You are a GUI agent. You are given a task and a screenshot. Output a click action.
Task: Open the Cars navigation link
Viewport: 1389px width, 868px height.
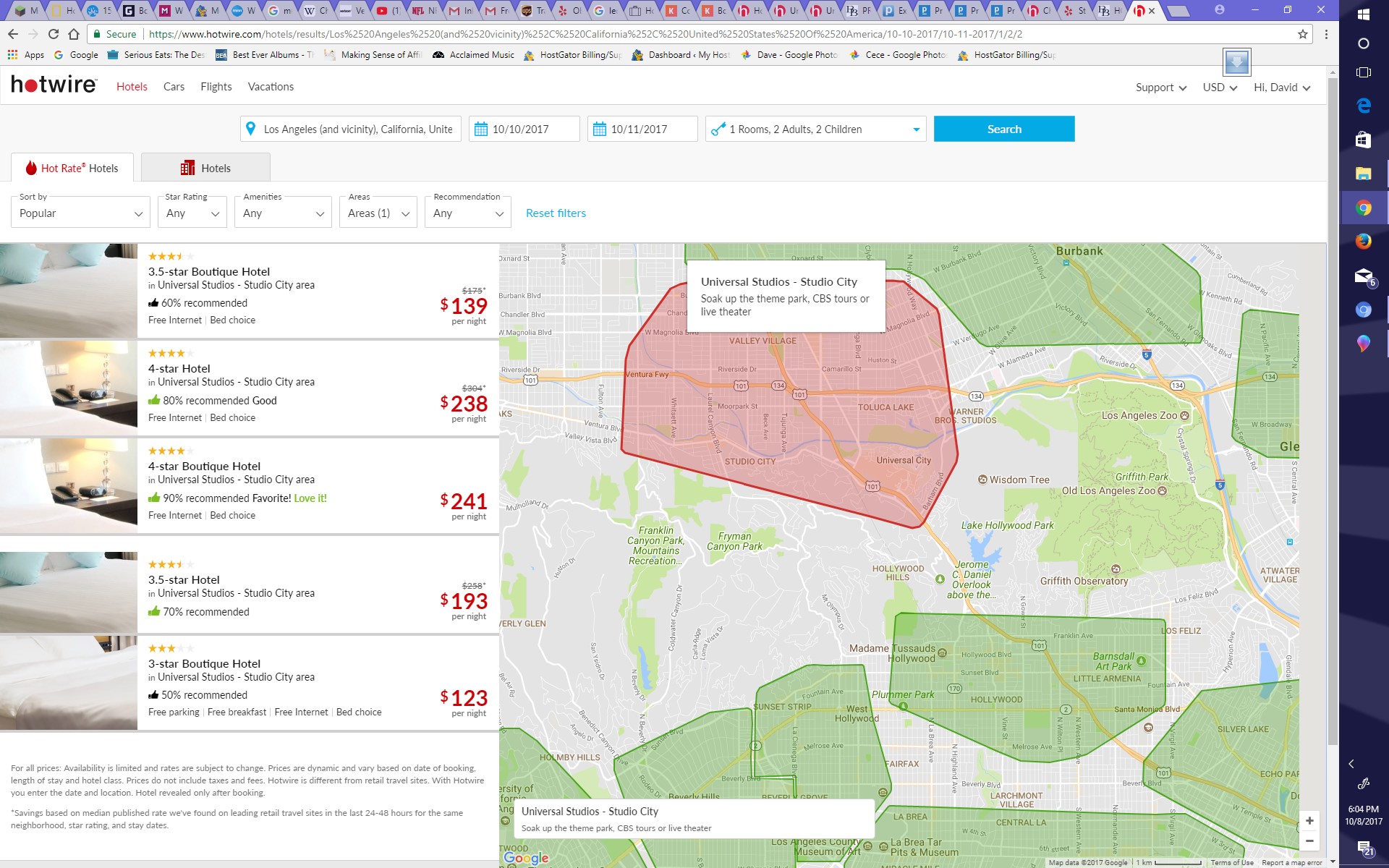tap(174, 86)
